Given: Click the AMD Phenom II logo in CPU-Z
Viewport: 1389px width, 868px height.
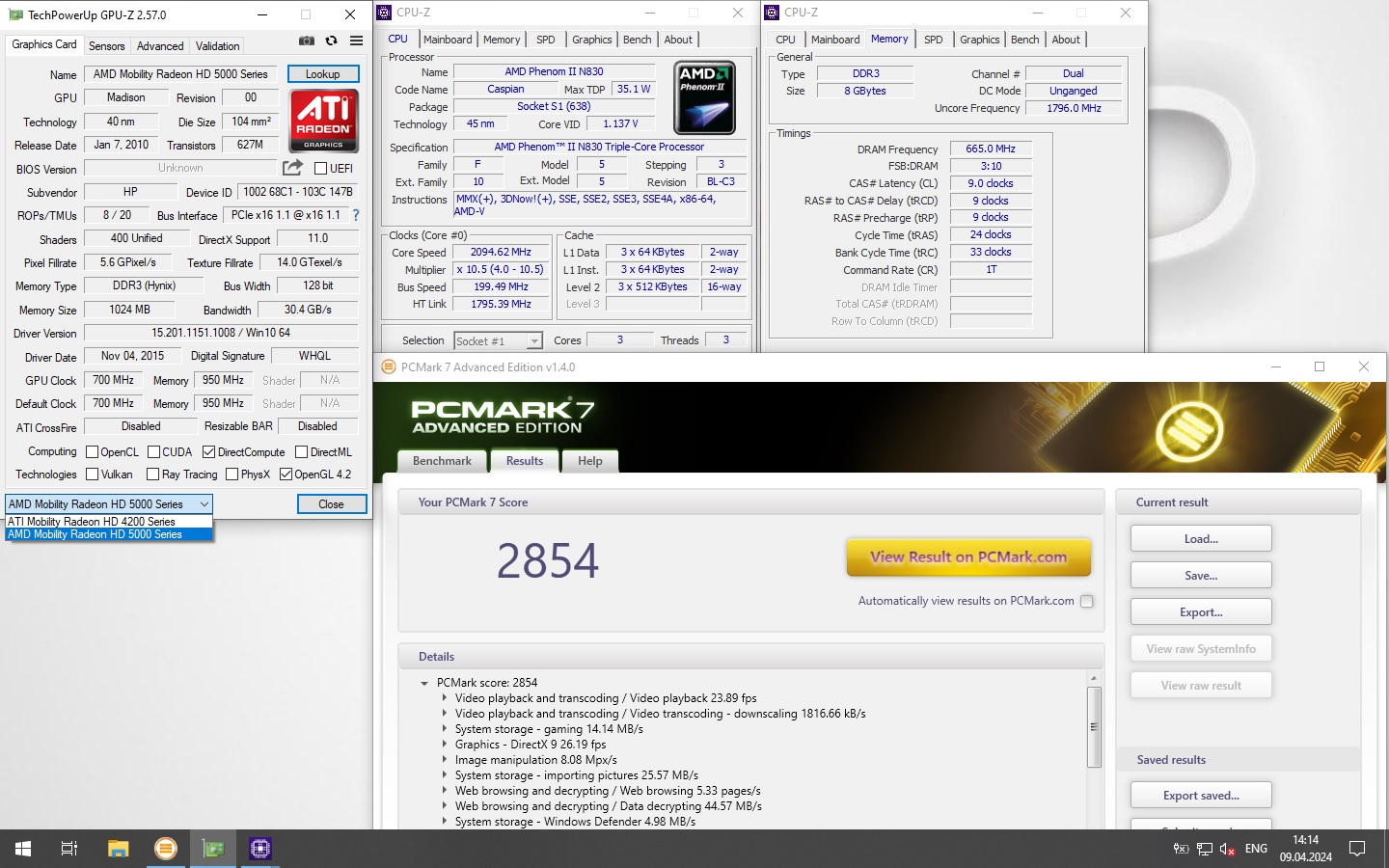Looking at the screenshot, I should (x=705, y=97).
